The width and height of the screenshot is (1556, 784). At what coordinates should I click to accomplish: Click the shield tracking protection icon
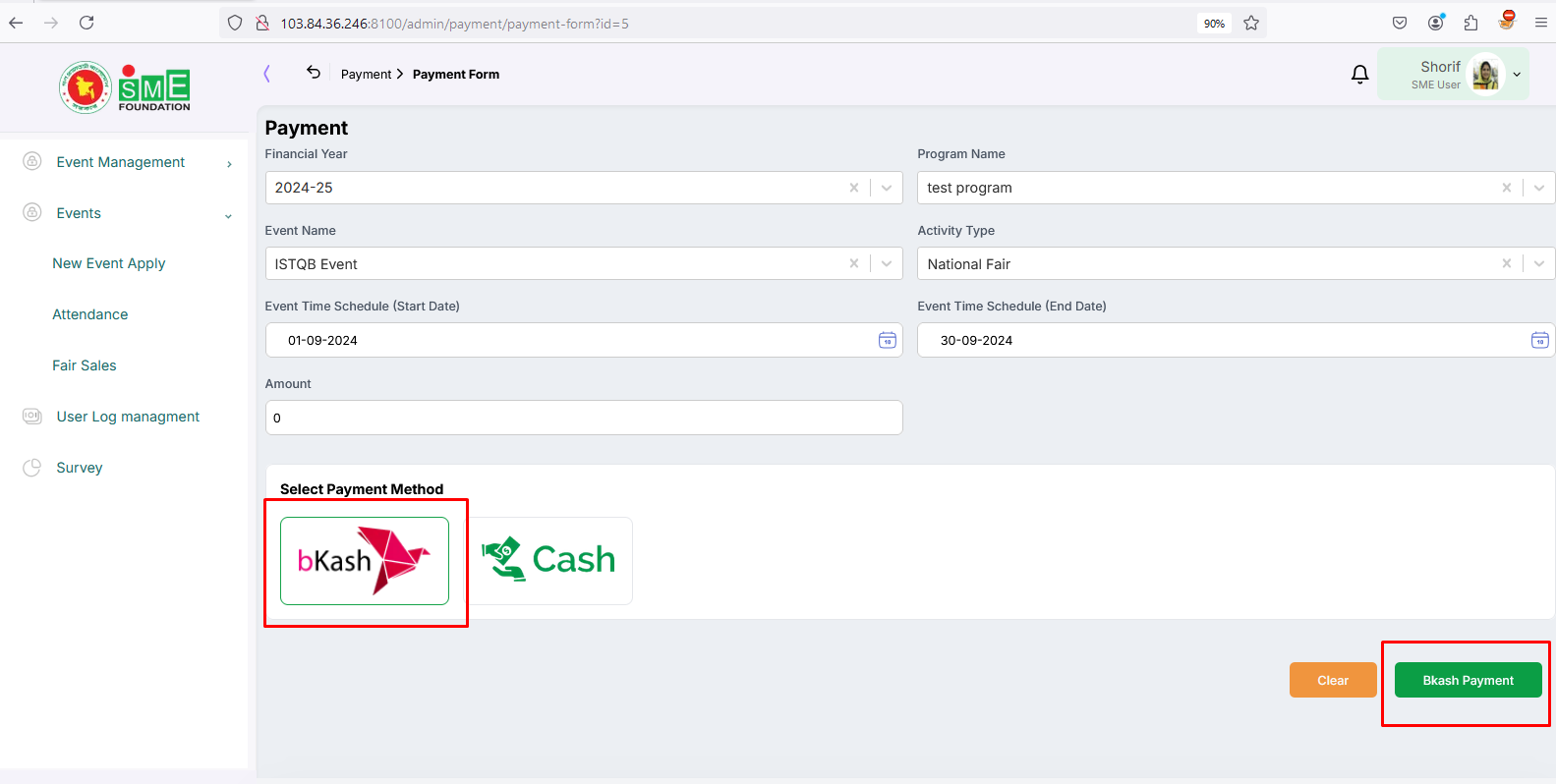[235, 23]
